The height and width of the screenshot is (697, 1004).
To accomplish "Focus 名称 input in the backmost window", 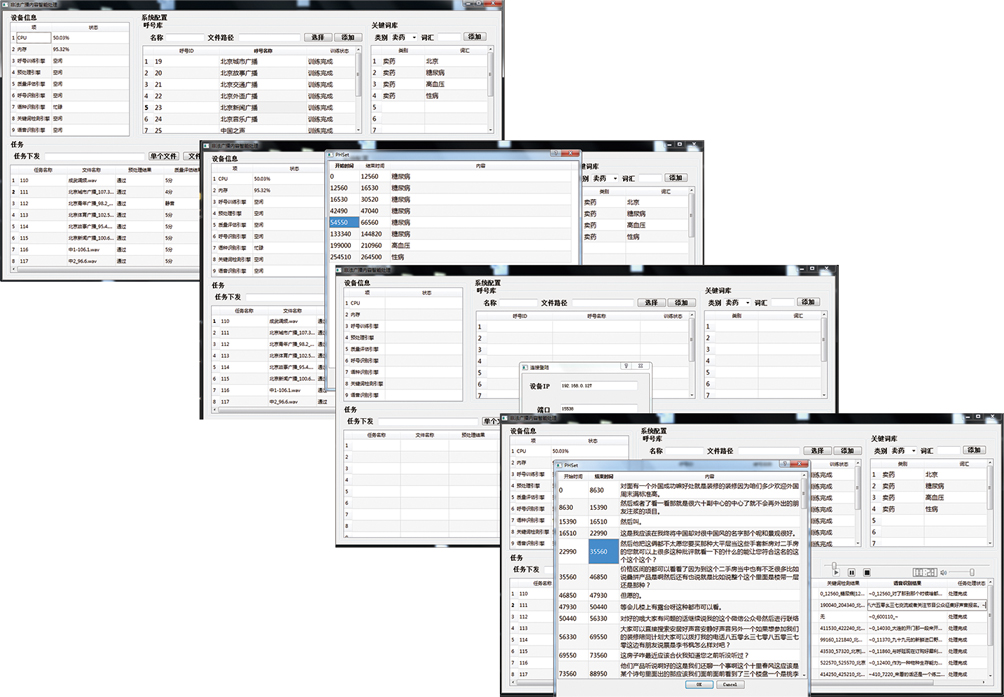I will pyautogui.click(x=185, y=37).
